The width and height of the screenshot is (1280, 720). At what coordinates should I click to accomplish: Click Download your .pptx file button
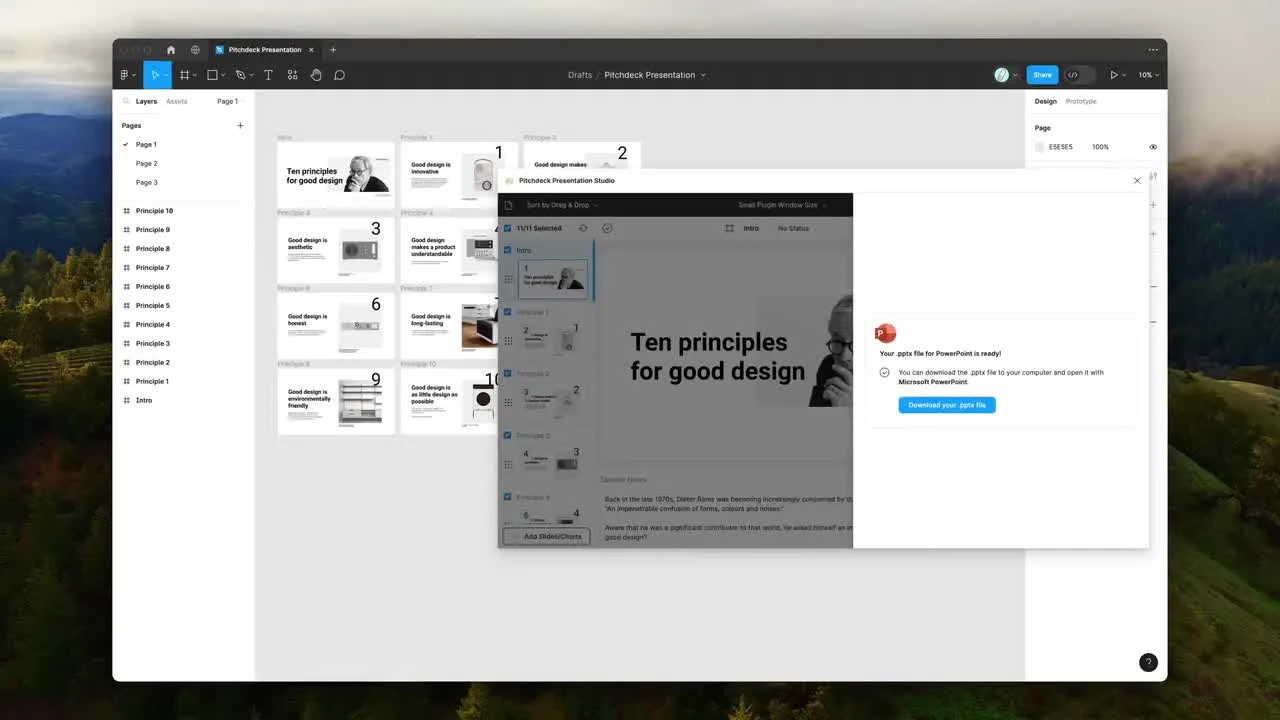click(947, 405)
